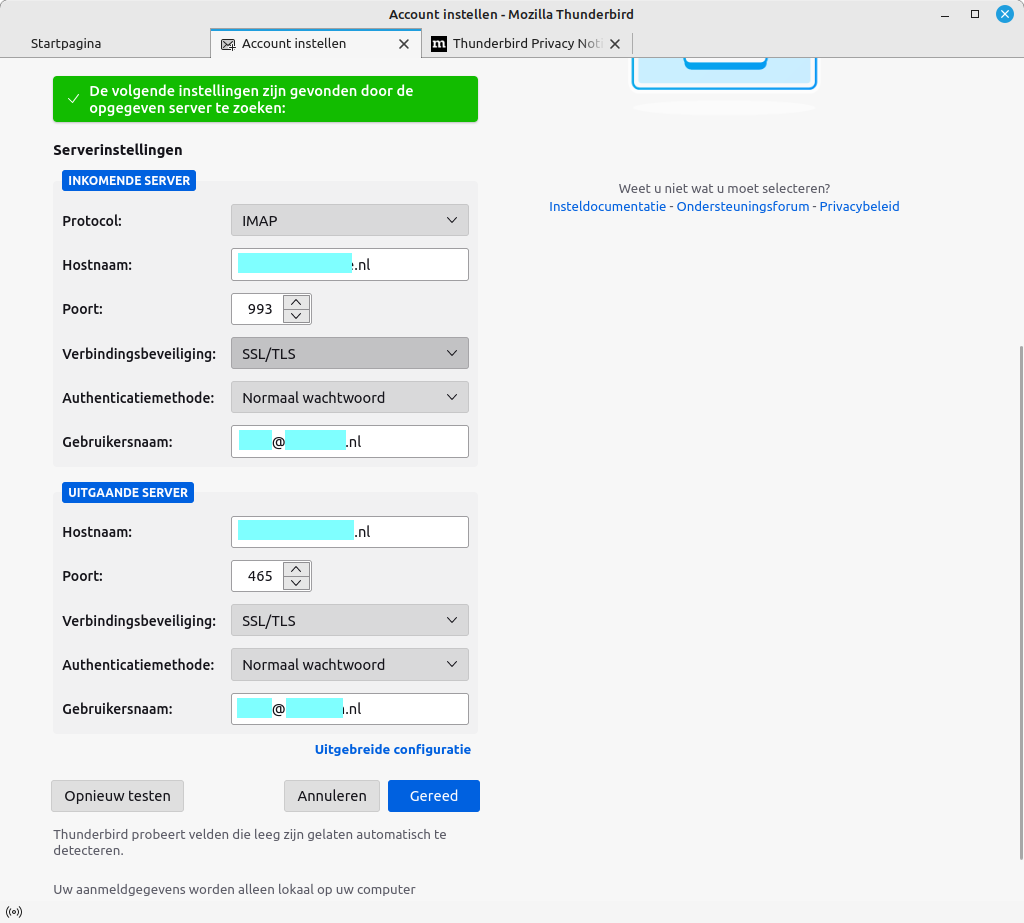Open the Insteldocumentatie link
This screenshot has width=1024, height=923.
click(x=607, y=206)
